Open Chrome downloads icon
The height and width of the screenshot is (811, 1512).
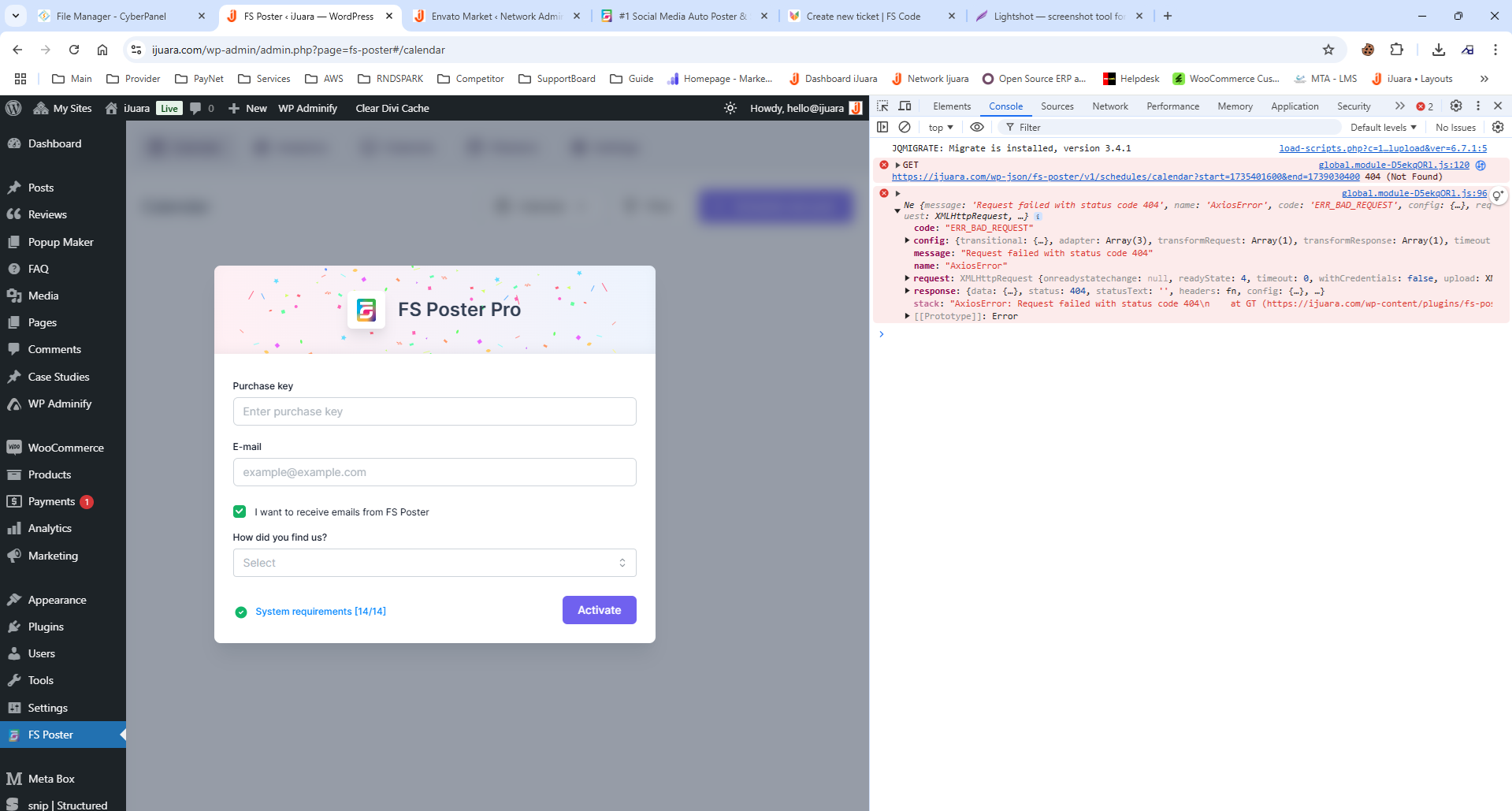click(x=1439, y=50)
